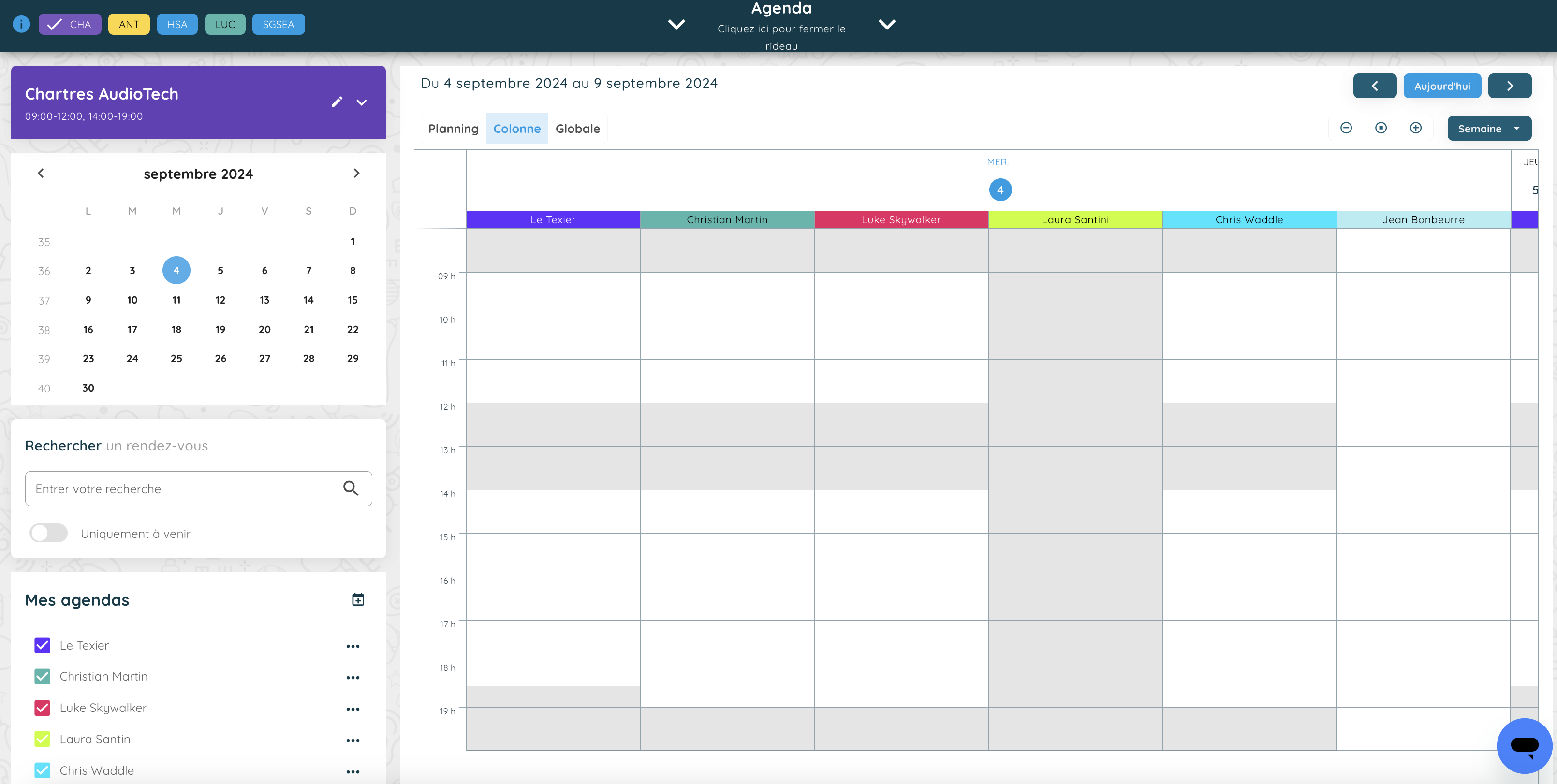
Task: Toggle the Uniquement à venir switch
Action: point(49,533)
